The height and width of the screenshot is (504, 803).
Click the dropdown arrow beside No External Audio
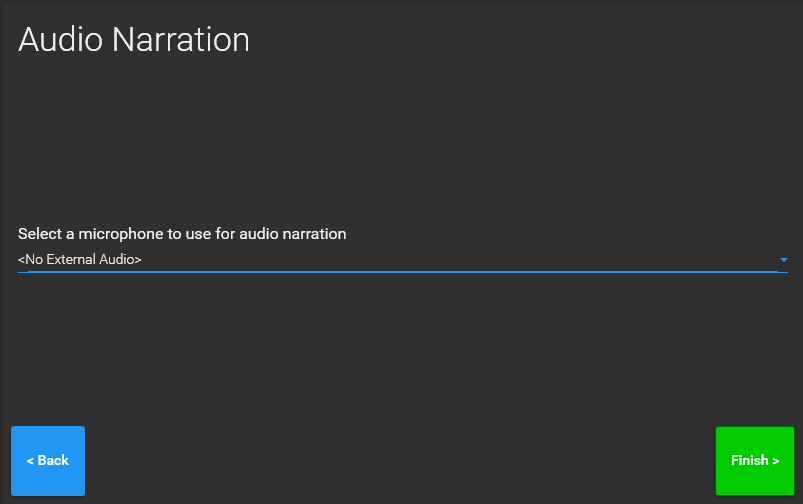784,260
